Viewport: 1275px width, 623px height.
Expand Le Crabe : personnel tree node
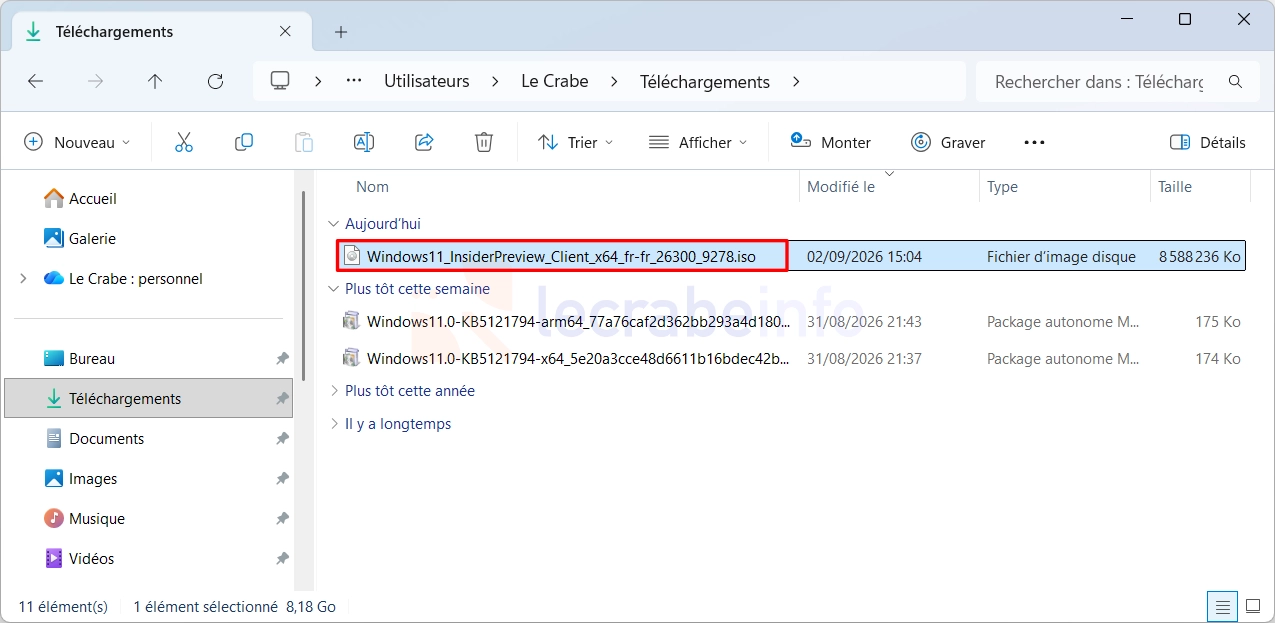pos(23,279)
